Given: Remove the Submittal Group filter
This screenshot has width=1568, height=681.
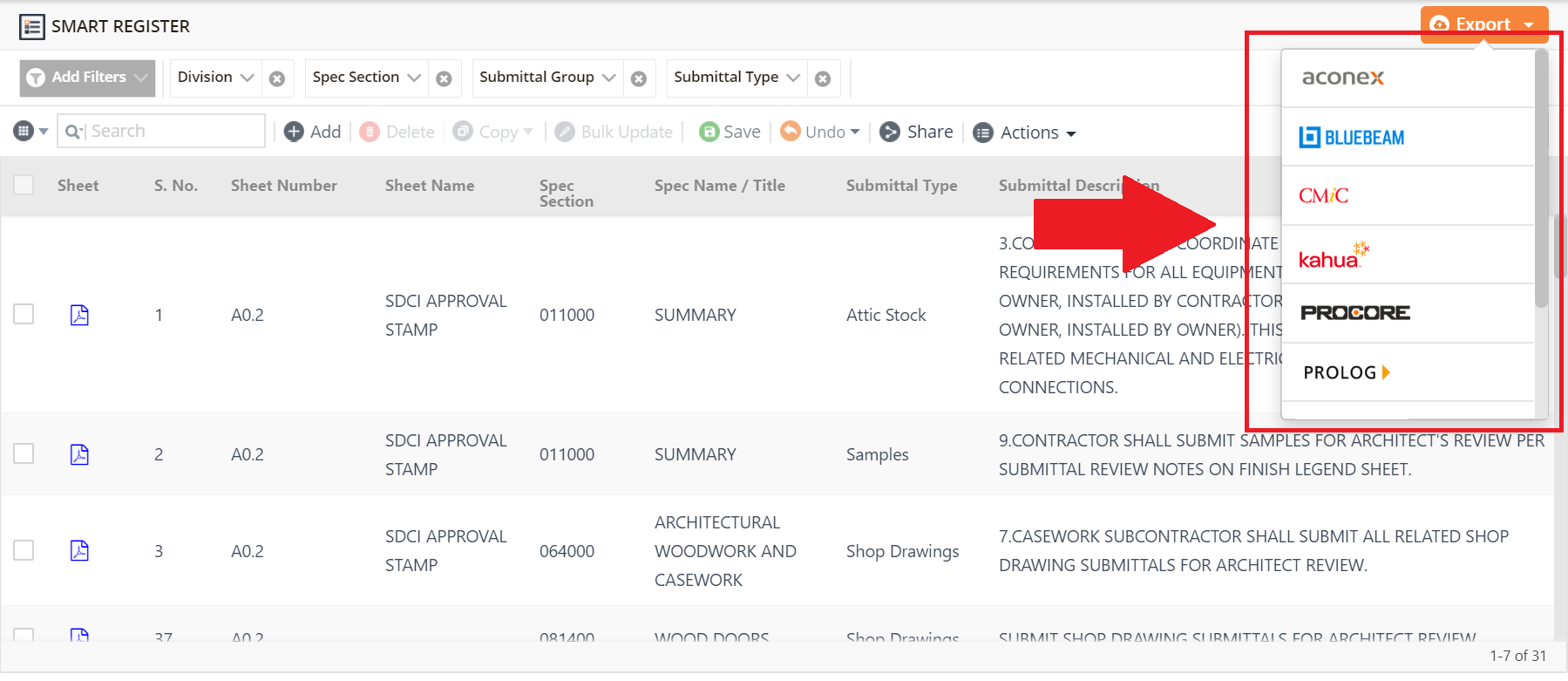Looking at the screenshot, I should pos(639,78).
